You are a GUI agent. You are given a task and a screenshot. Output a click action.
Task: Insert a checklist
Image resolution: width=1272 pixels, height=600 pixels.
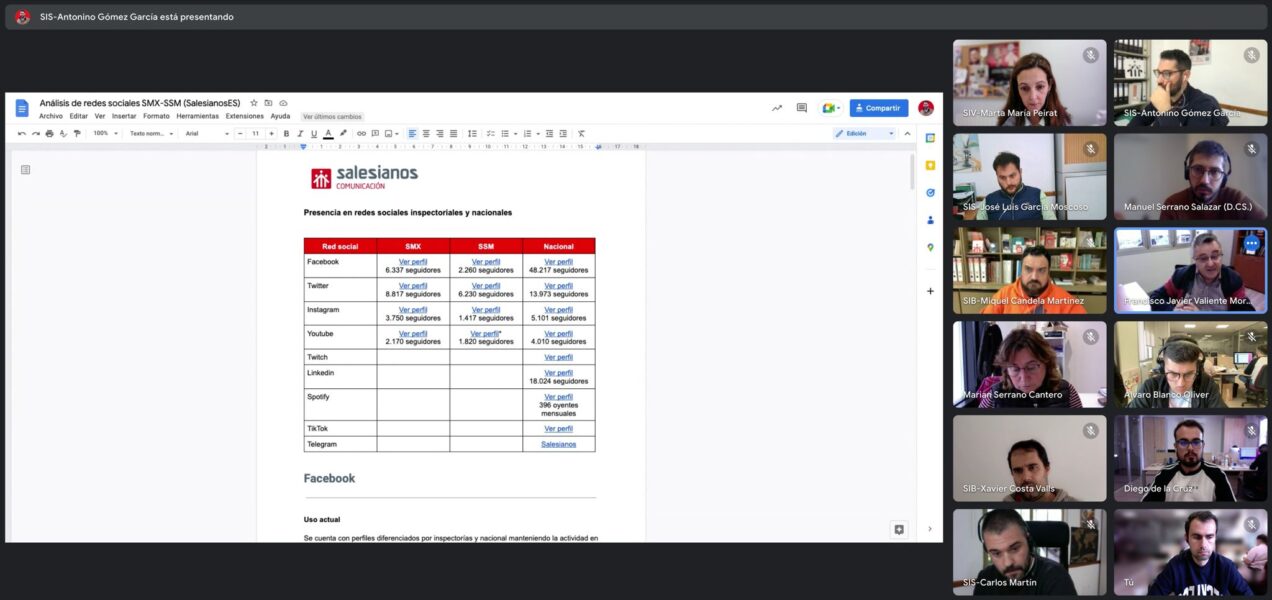coord(490,133)
